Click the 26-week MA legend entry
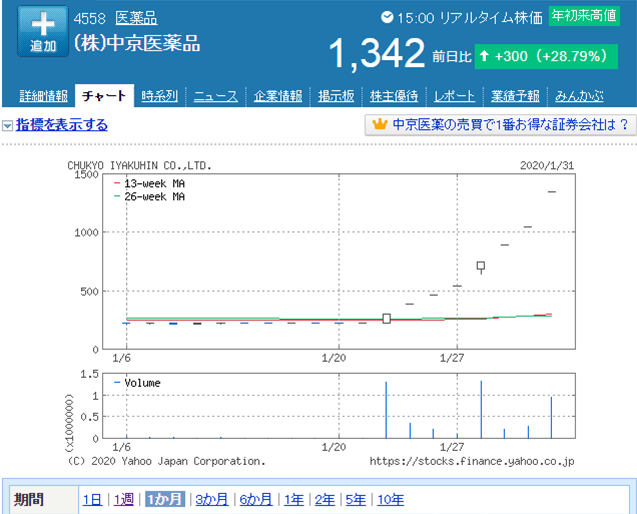Viewport: 637px width, 514px height. click(x=150, y=197)
